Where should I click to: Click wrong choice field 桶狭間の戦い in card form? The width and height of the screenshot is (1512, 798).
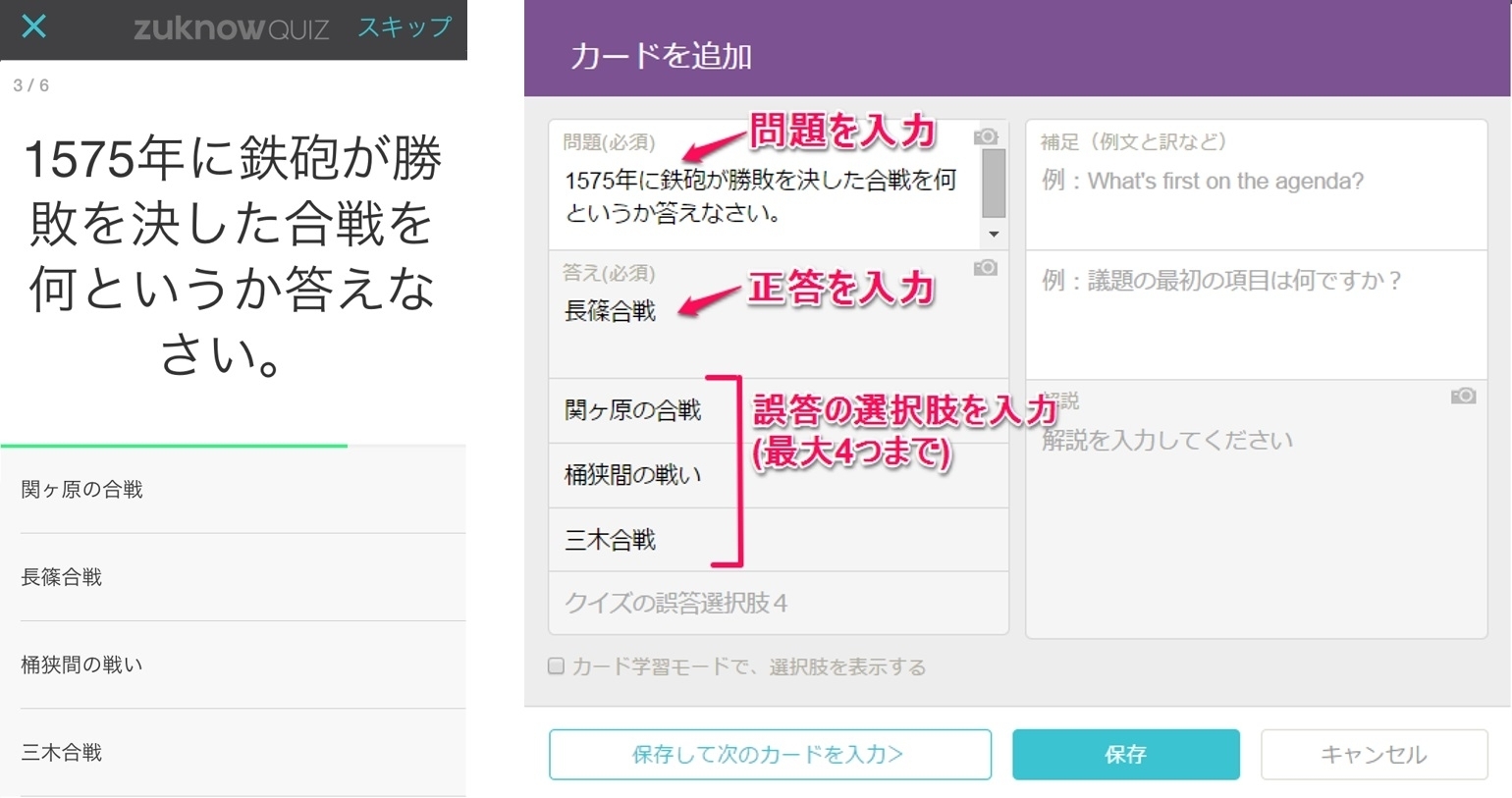click(x=779, y=475)
